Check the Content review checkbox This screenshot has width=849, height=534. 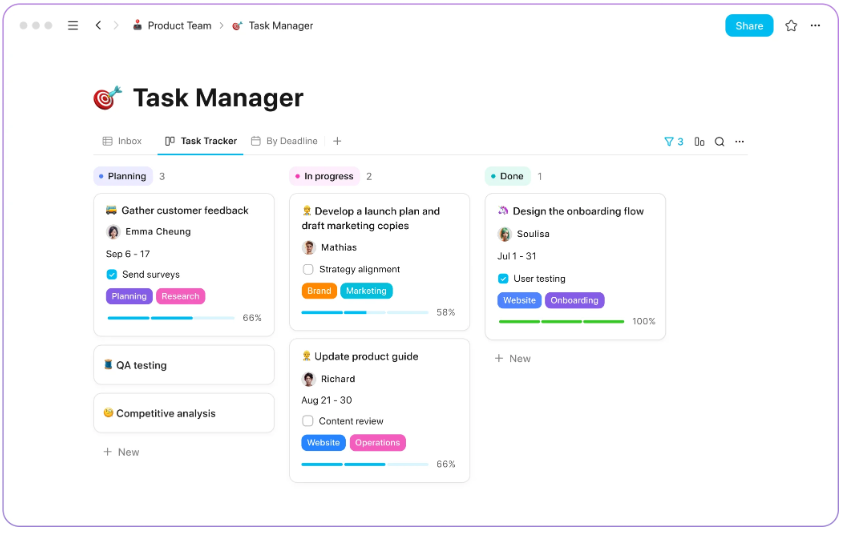tap(308, 421)
